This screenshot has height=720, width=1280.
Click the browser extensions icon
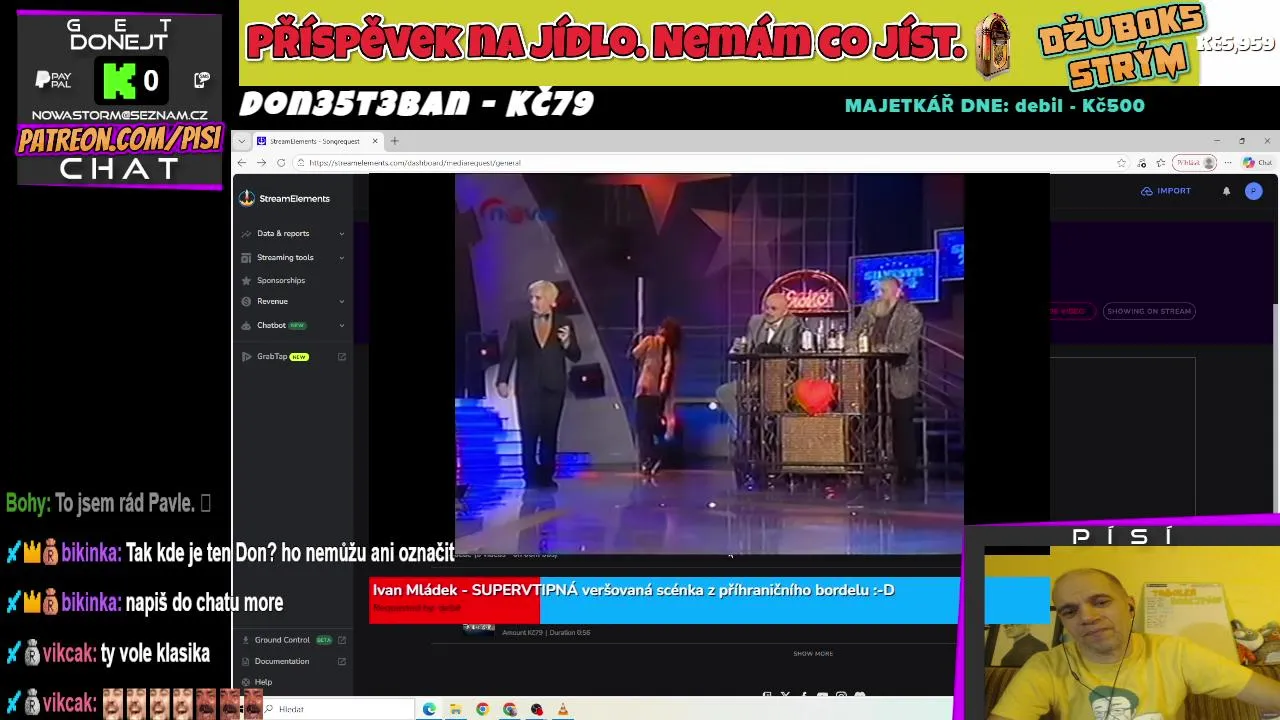click(x=1142, y=163)
